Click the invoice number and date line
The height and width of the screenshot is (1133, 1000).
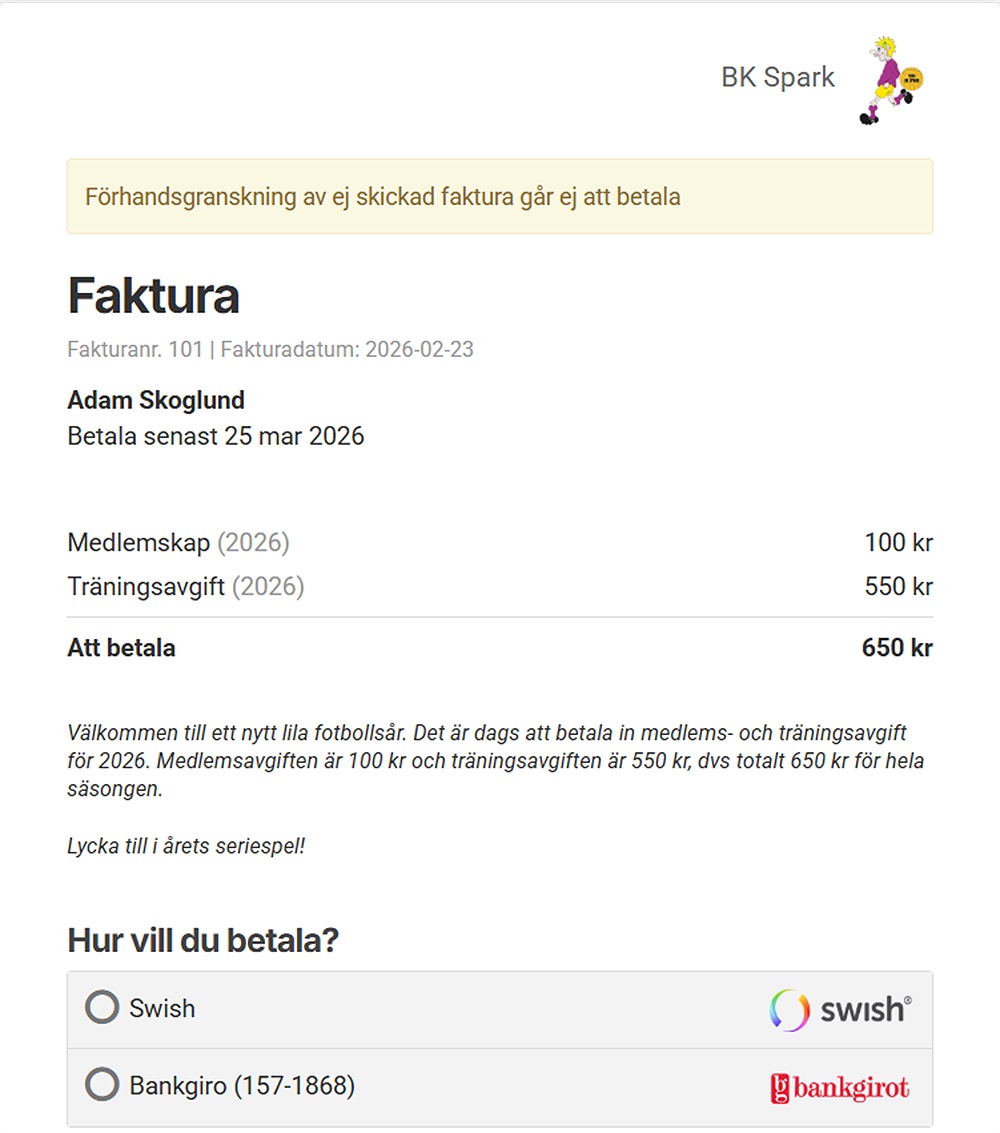pos(270,350)
